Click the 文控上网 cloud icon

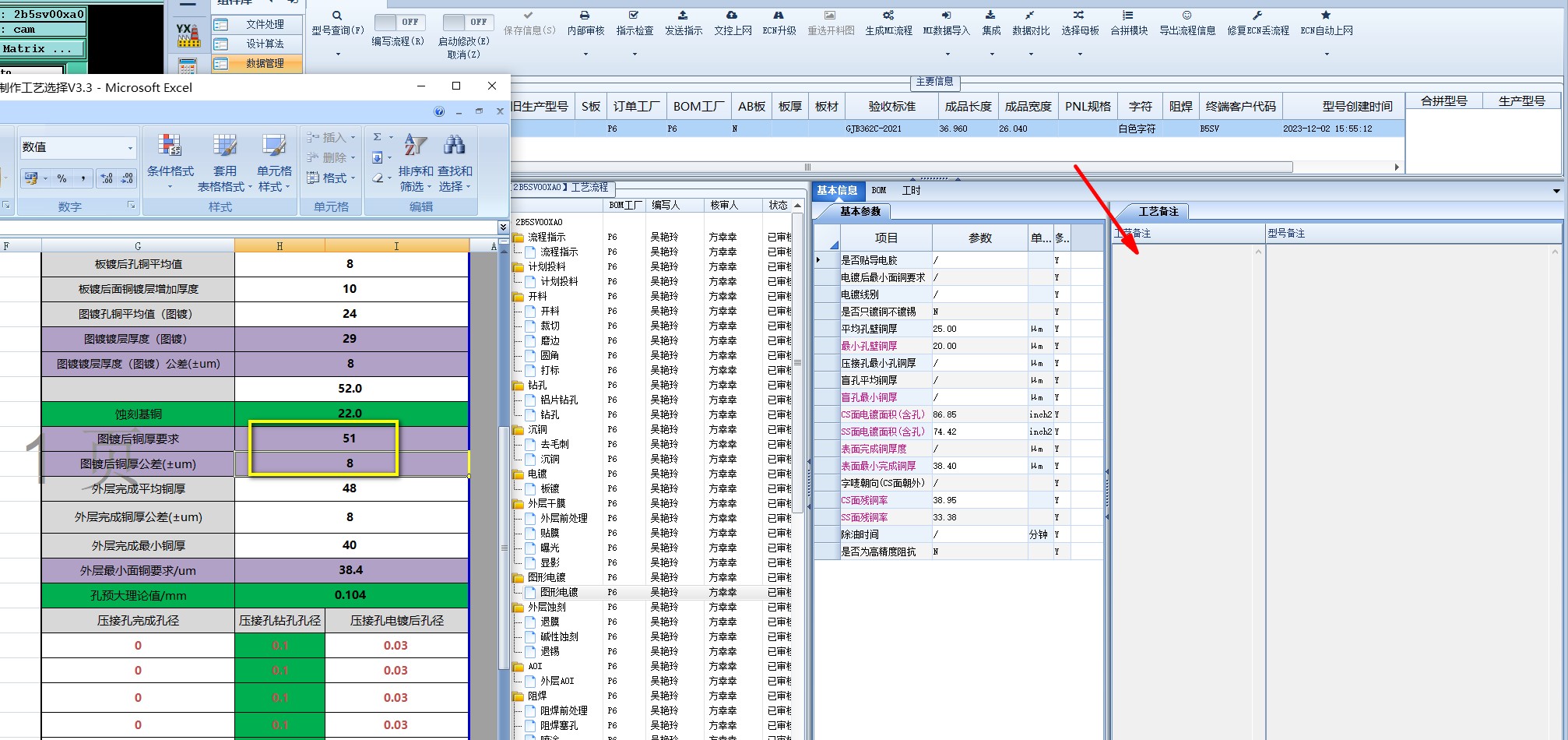pos(732,16)
